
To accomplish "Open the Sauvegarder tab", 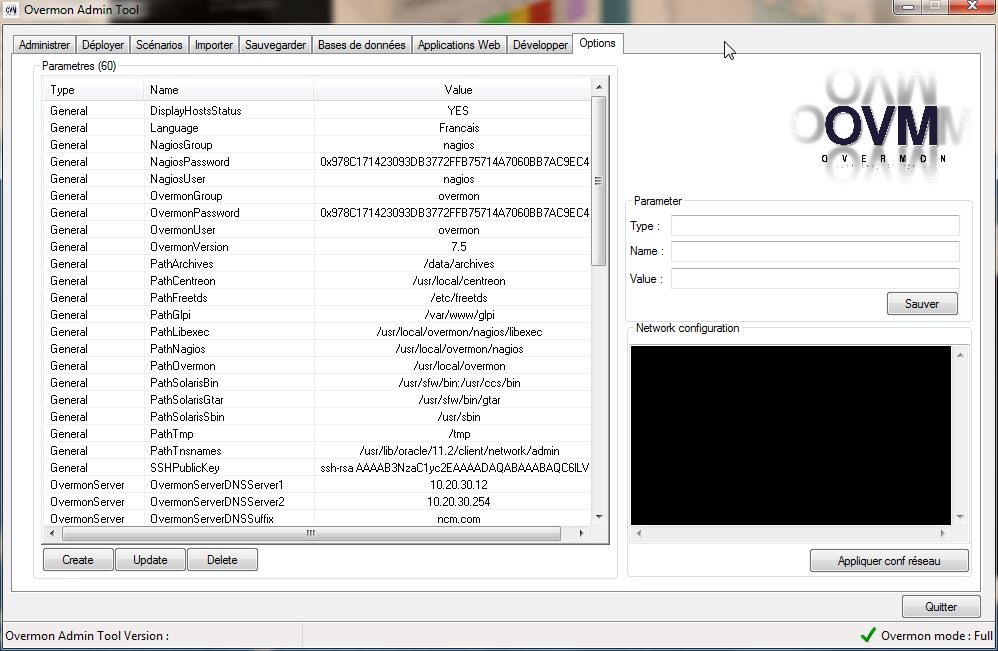I will [276, 45].
